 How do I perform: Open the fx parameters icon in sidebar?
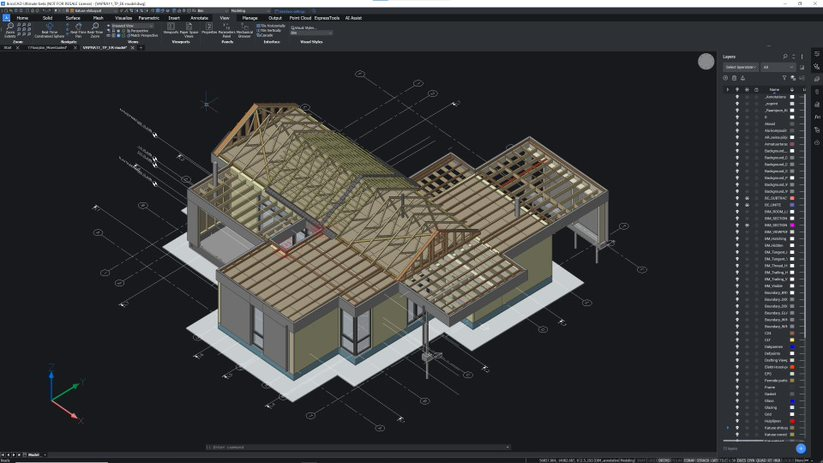click(x=817, y=117)
